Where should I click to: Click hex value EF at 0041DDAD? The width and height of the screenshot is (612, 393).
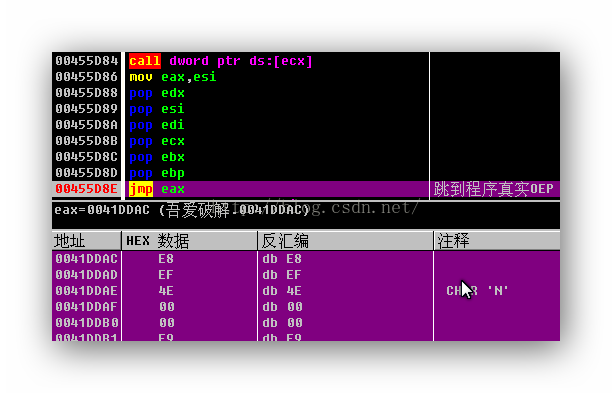pos(166,275)
